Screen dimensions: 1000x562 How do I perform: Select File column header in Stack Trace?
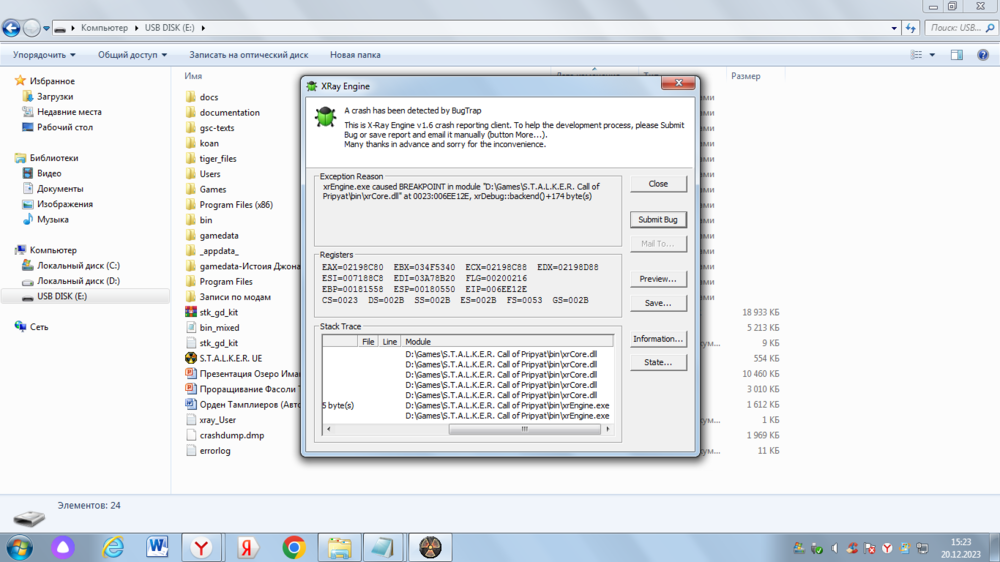point(368,342)
